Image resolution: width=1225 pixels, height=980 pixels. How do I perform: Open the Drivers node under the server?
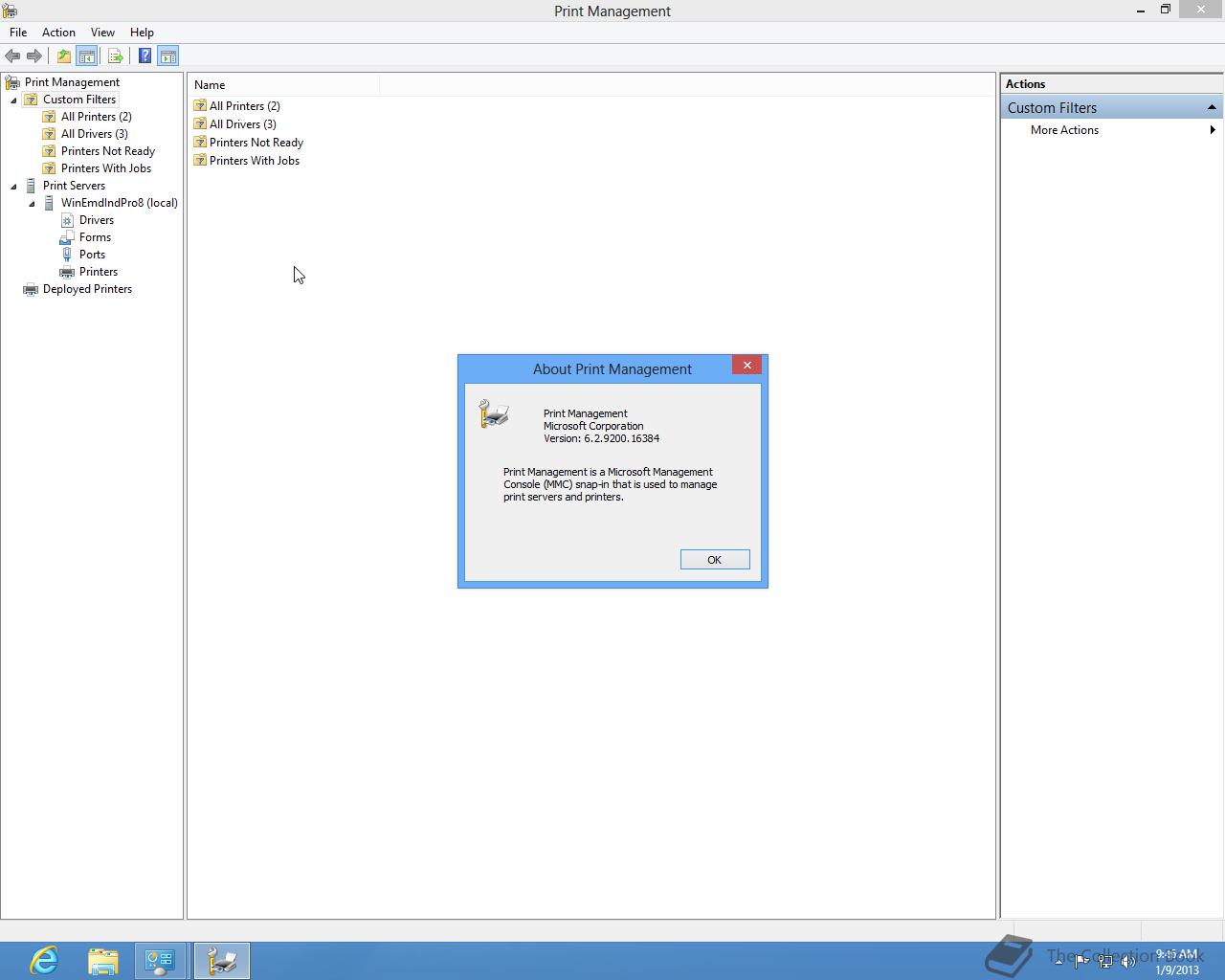[97, 220]
